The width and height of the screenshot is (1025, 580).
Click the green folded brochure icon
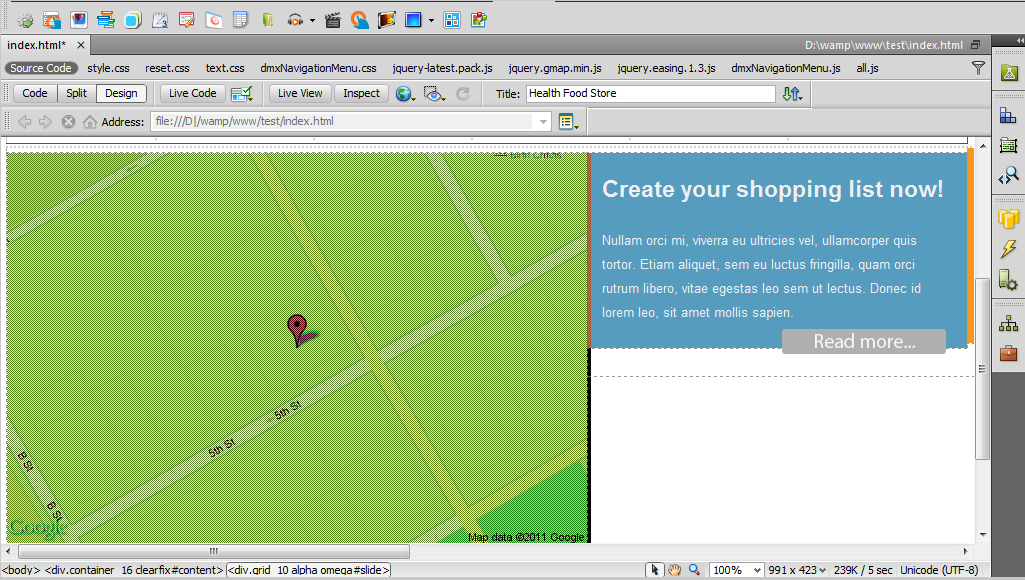pyautogui.click(x=267, y=20)
